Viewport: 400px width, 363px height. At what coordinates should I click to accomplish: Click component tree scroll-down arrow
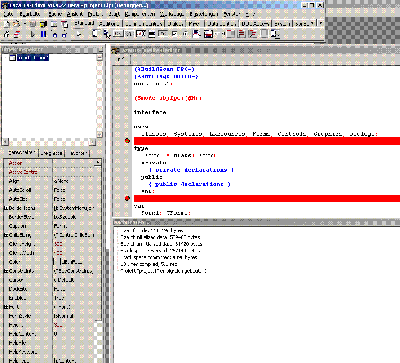tap(99, 134)
